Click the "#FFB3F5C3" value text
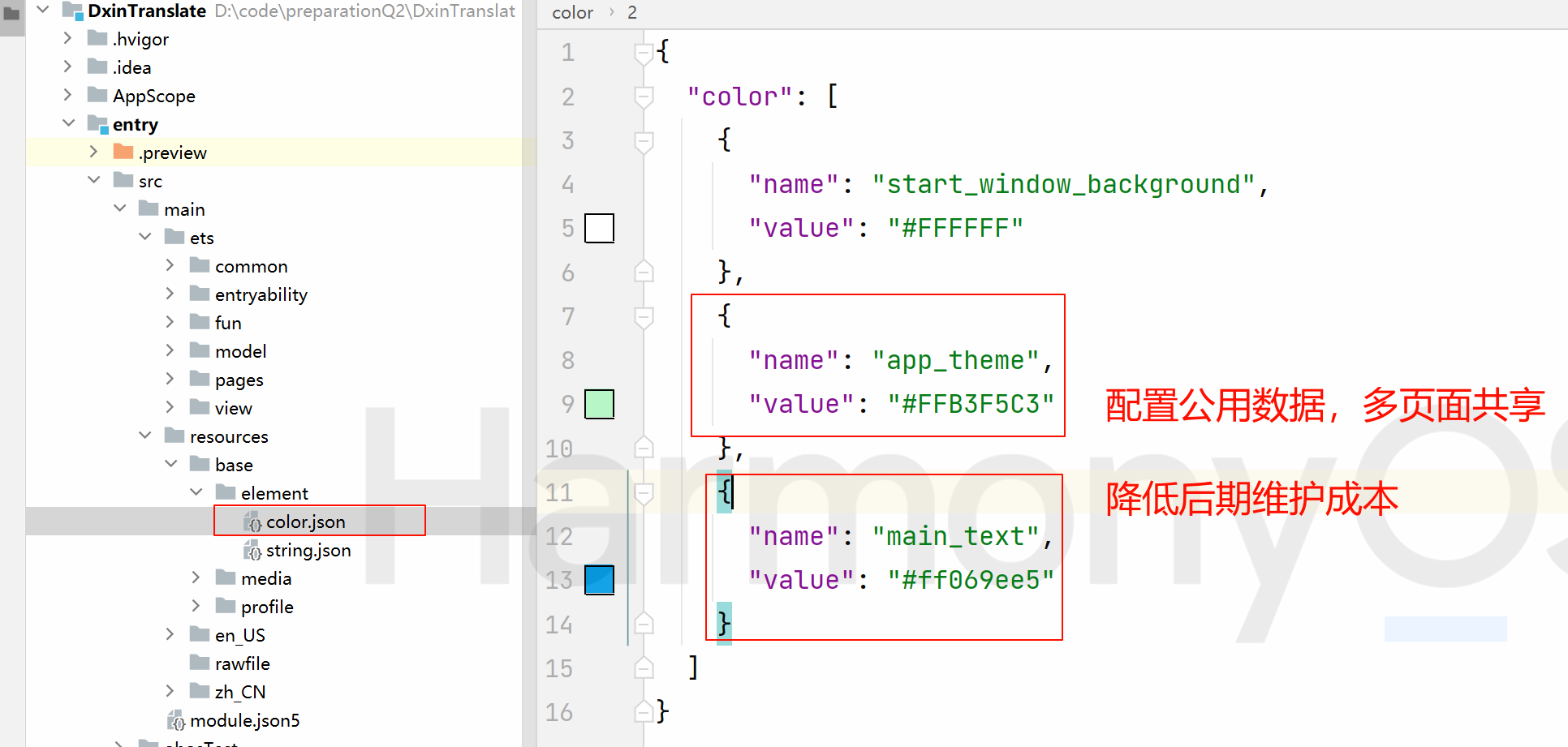1568x747 pixels. (971, 405)
